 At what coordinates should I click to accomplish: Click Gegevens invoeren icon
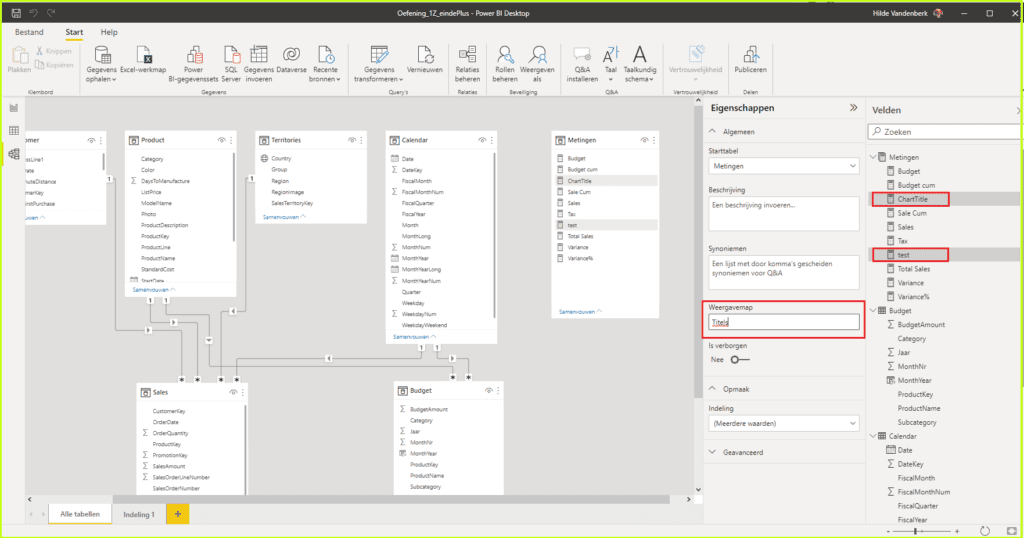click(x=259, y=64)
